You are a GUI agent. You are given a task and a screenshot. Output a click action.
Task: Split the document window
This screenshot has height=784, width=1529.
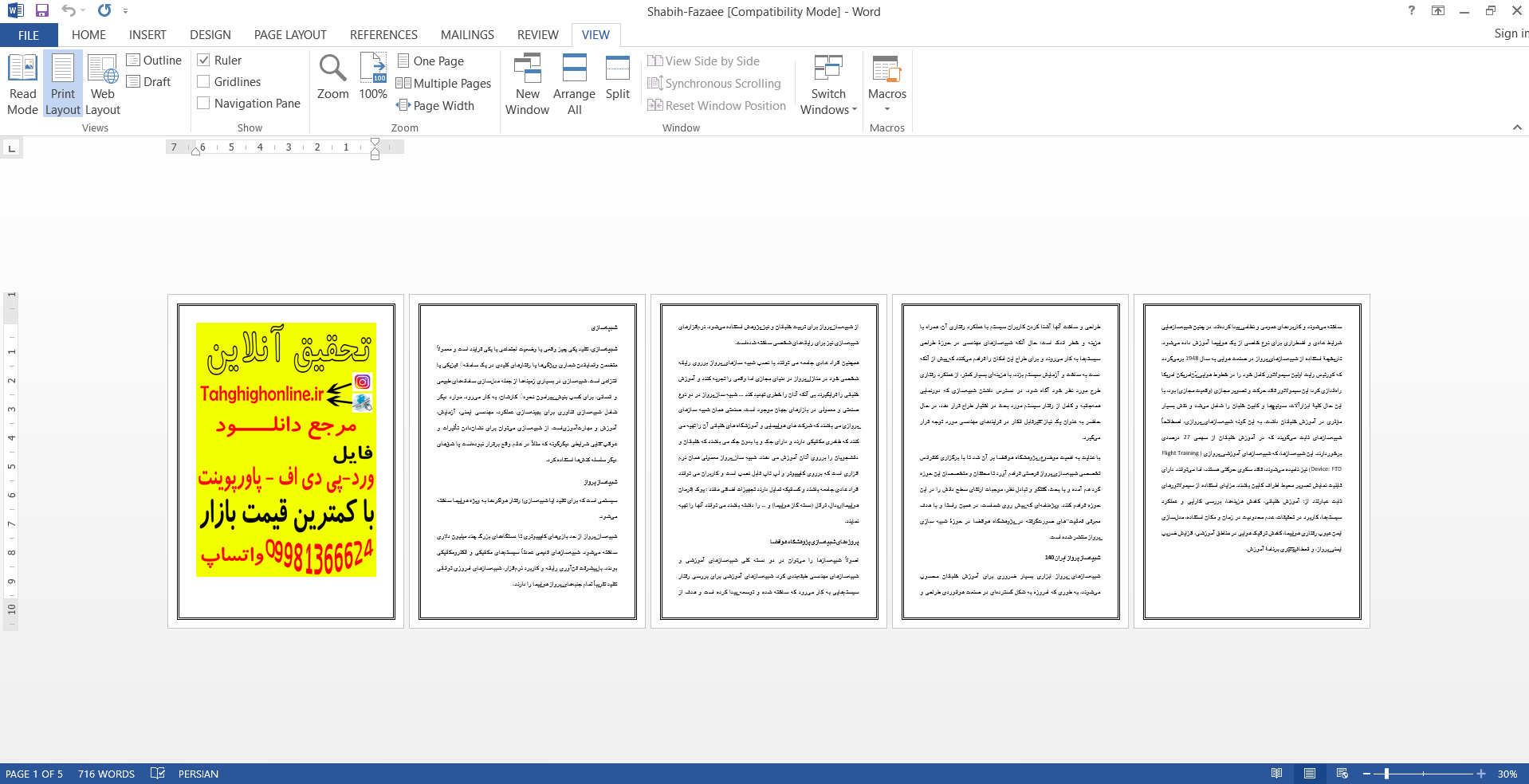point(617,77)
